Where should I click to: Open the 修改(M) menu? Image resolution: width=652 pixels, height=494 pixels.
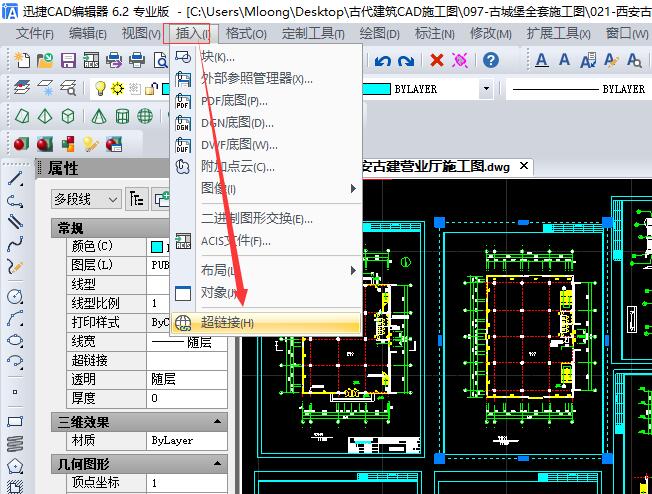click(x=491, y=33)
